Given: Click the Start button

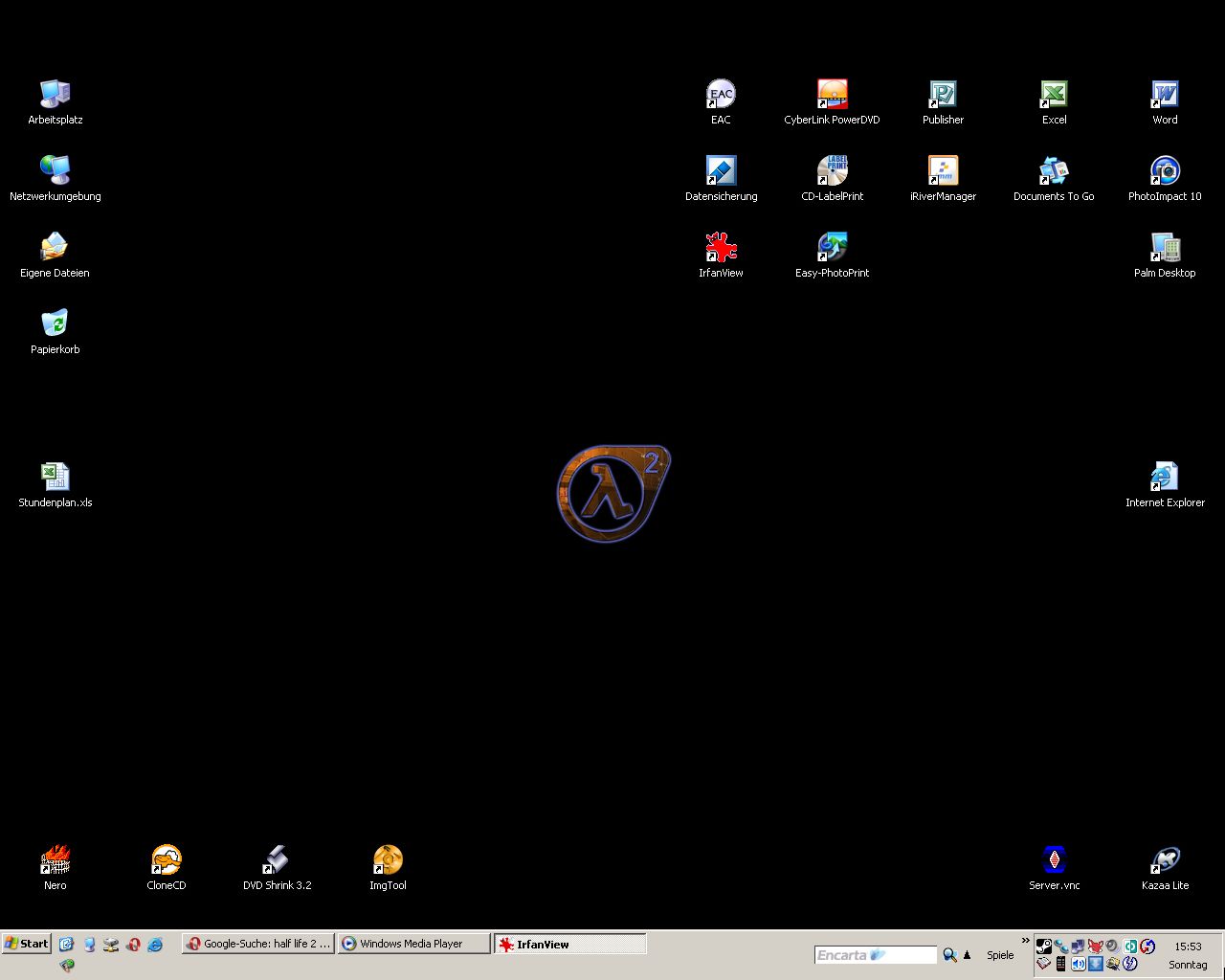Looking at the screenshot, I should (x=26, y=944).
